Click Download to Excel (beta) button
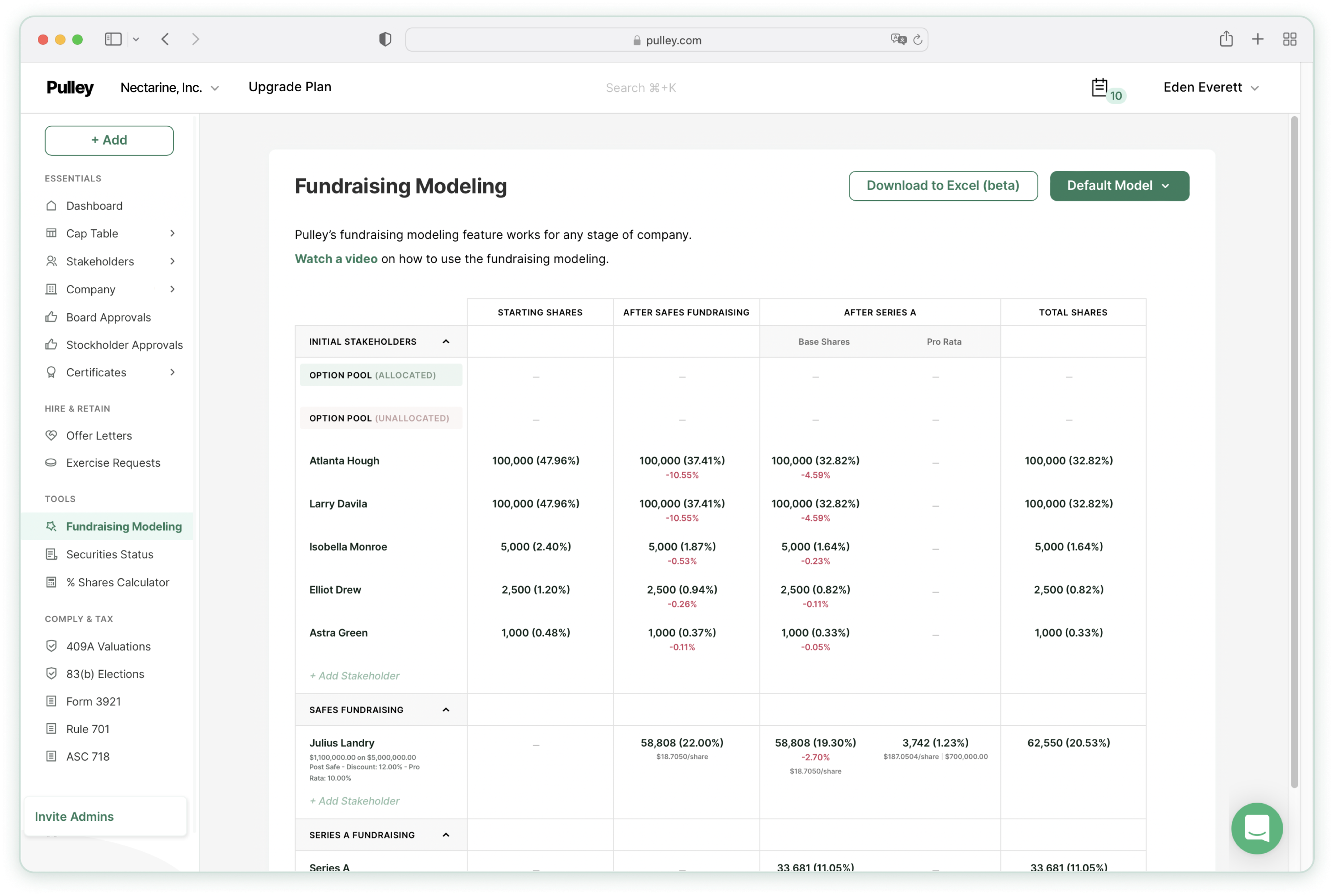 [x=943, y=186]
